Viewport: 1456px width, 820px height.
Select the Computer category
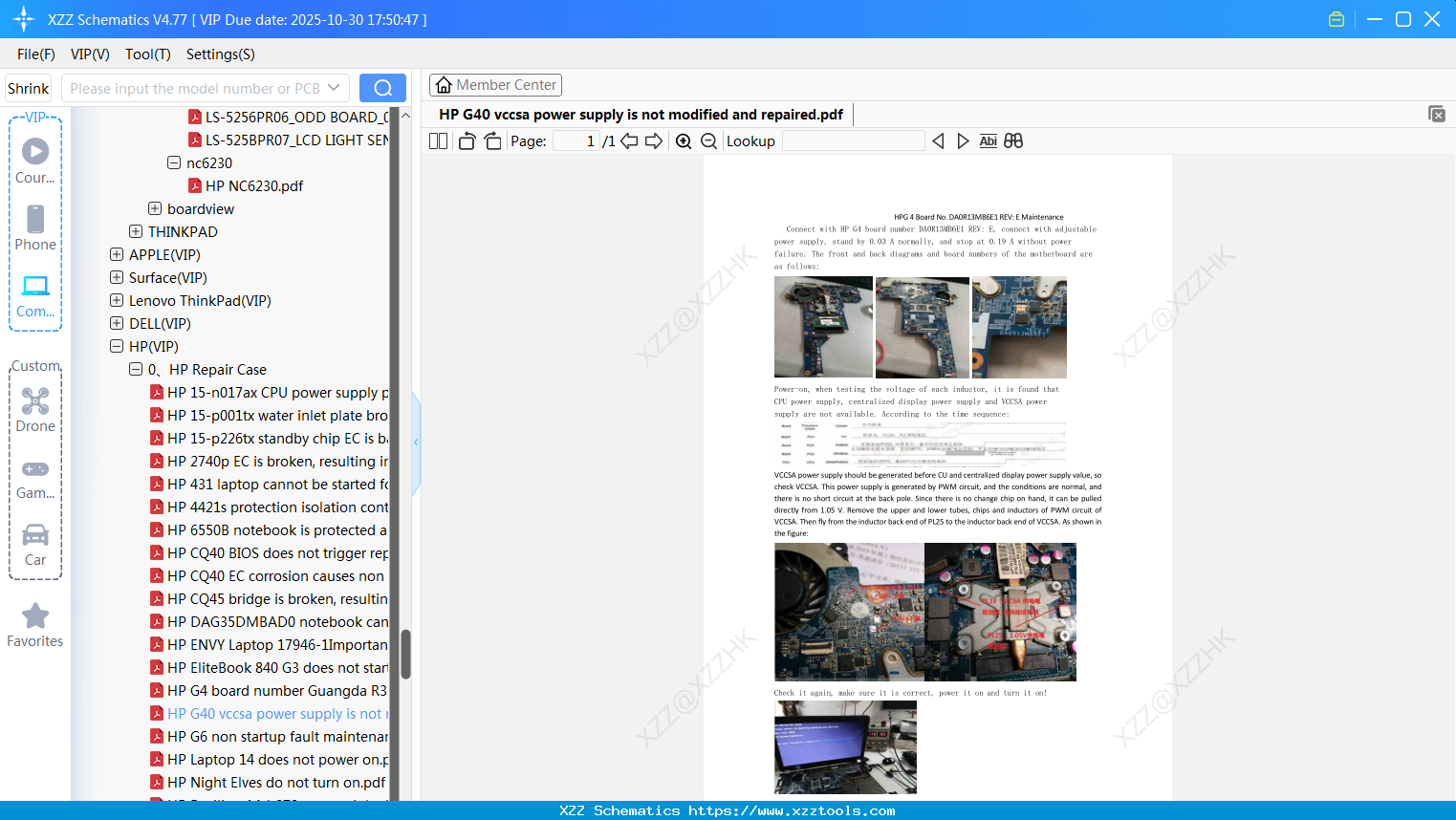tap(35, 296)
